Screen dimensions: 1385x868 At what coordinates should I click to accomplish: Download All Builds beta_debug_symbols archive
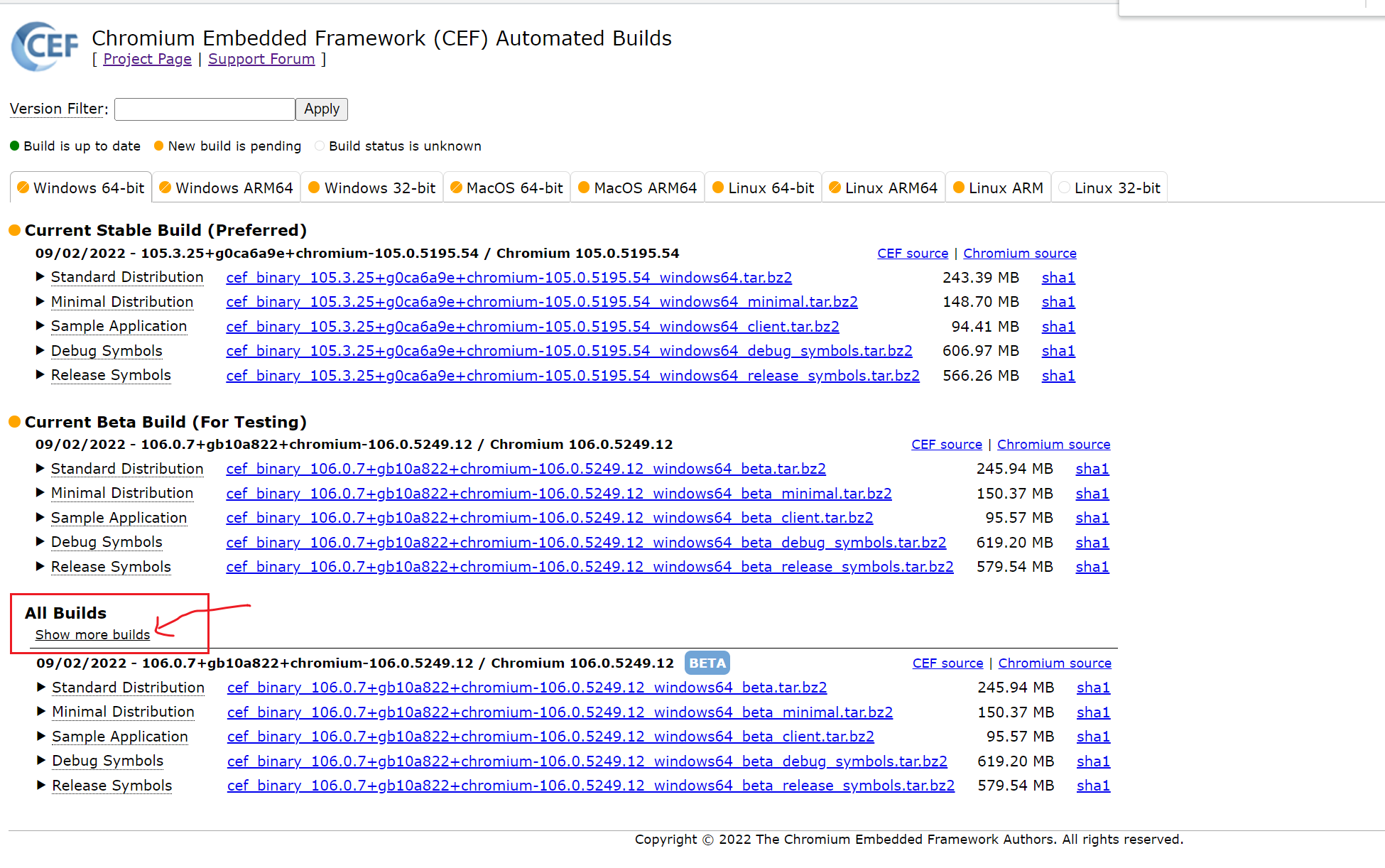pyautogui.click(x=587, y=761)
